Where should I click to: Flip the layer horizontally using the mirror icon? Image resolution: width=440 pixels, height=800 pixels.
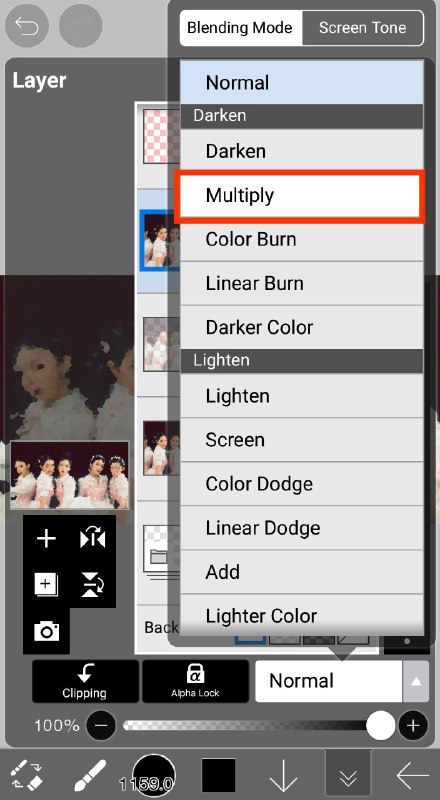[x=92, y=538]
